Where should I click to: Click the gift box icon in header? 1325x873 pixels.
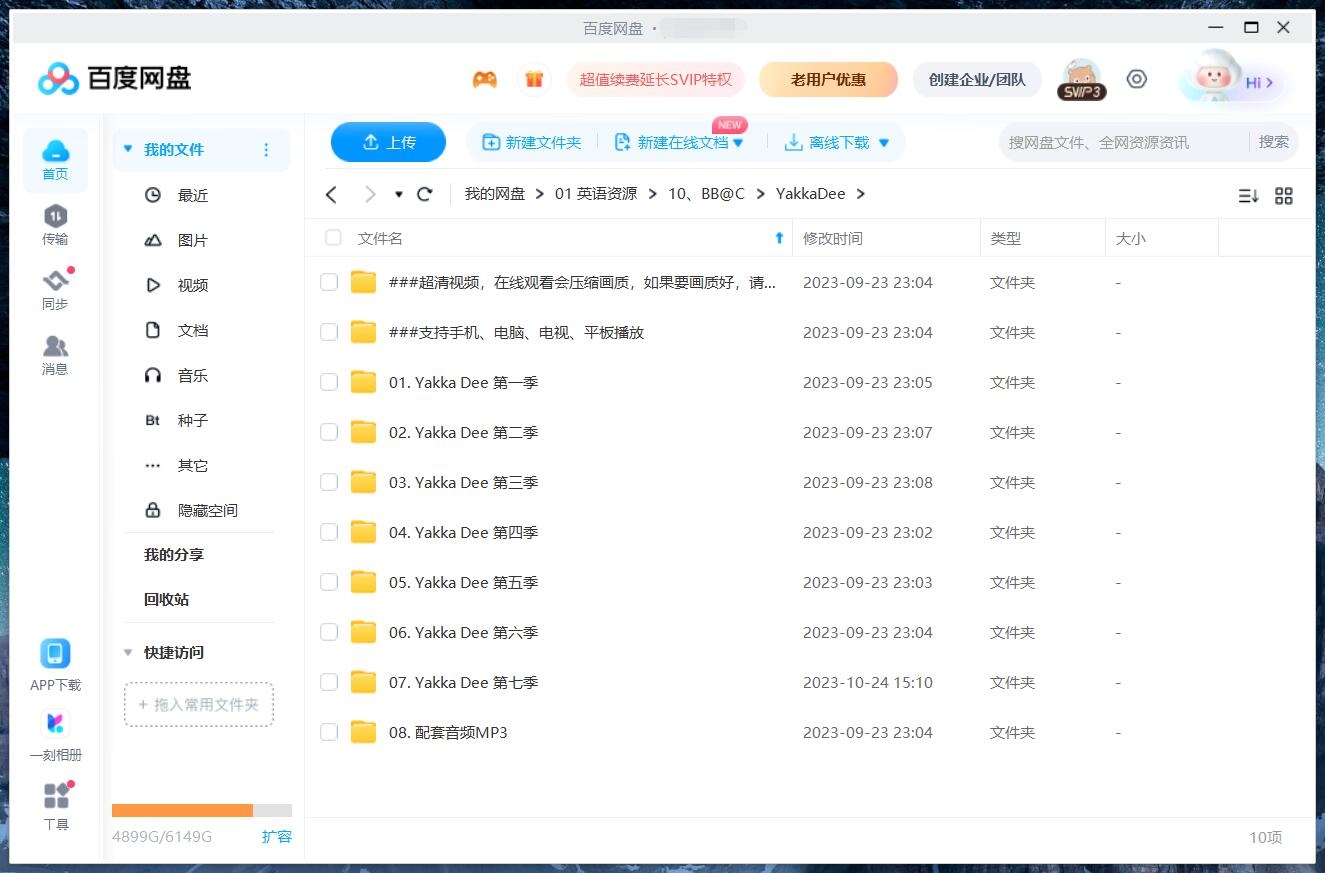[x=534, y=79]
